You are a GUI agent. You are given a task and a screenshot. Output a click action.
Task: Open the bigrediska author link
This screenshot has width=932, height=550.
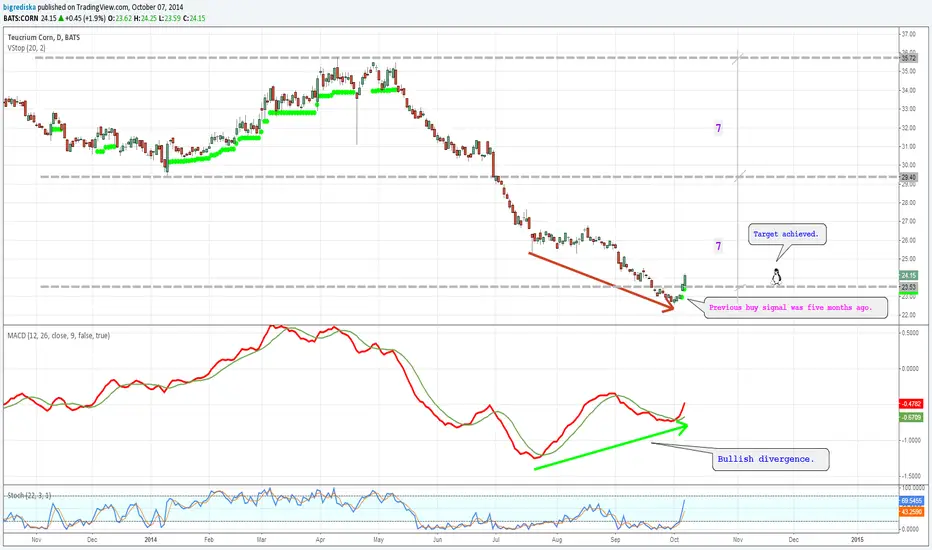coord(20,7)
